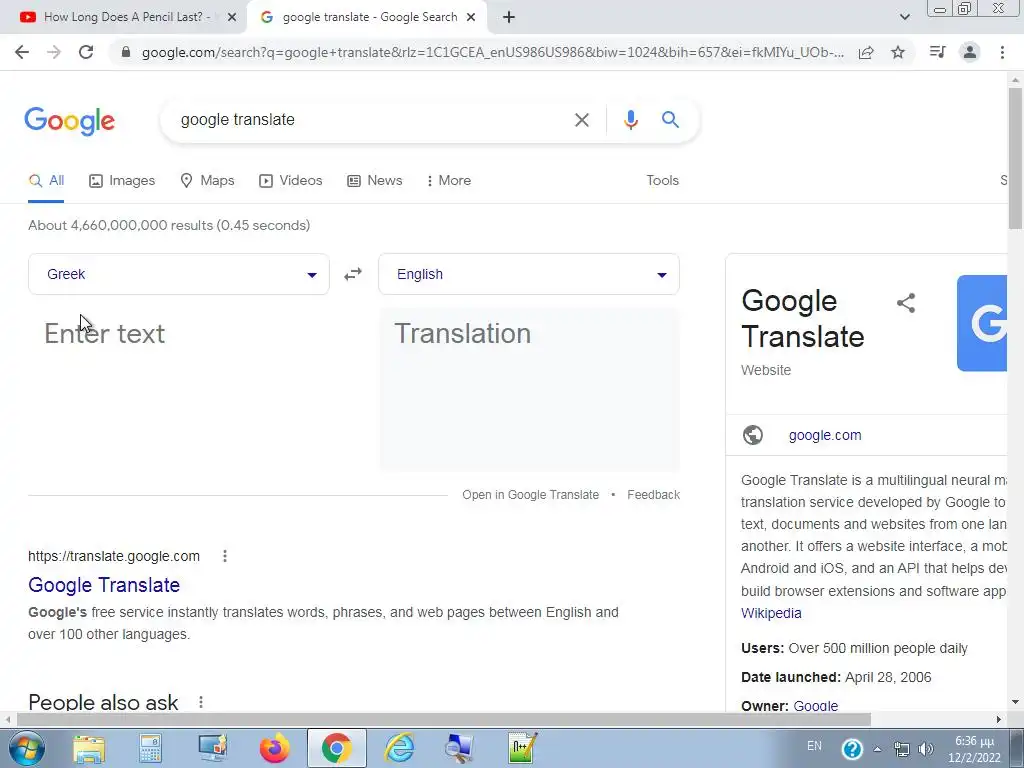Viewport: 1024px width, 768px height.
Task: Open Windows Start menu
Action: tap(27, 748)
